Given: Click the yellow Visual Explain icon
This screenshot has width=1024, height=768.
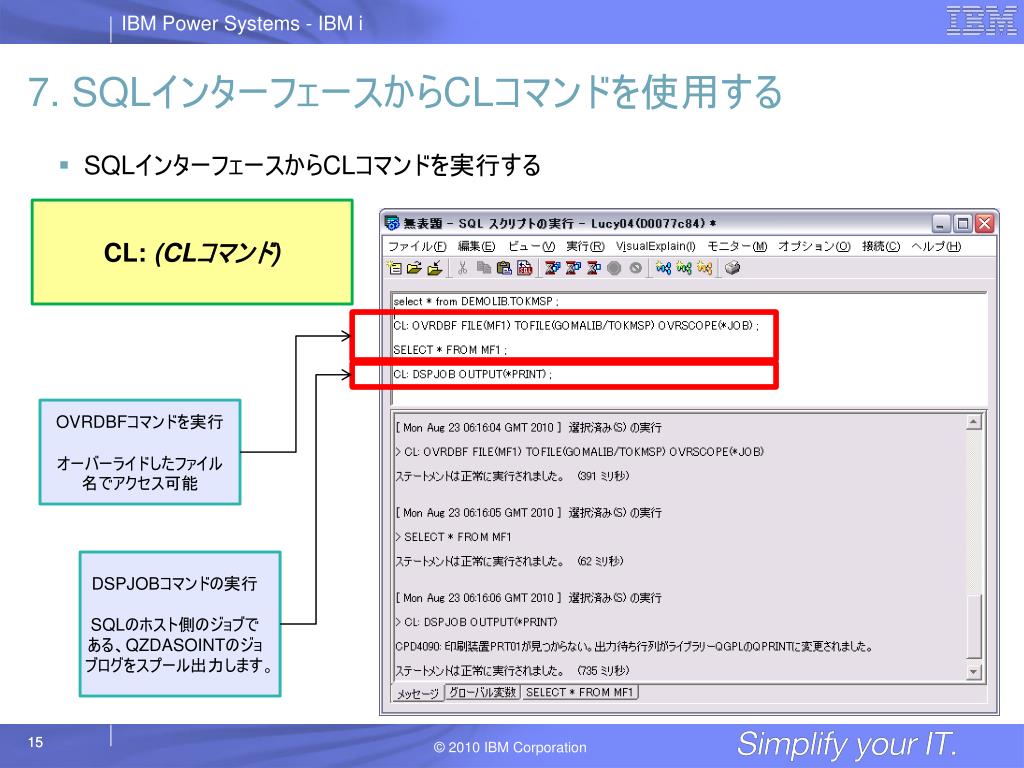Looking at the screenshot, I should click(x=704, y=268).
